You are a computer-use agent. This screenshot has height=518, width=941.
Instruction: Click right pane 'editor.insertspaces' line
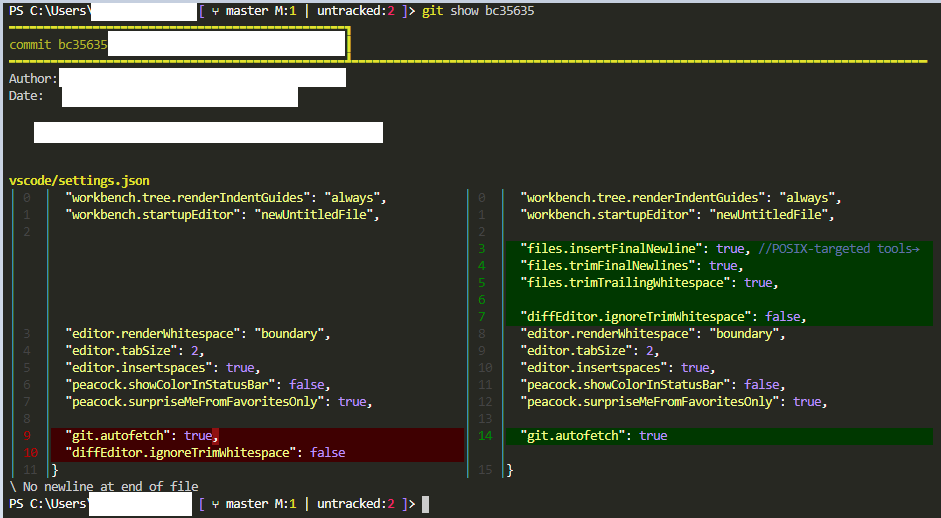pos(618,367)
